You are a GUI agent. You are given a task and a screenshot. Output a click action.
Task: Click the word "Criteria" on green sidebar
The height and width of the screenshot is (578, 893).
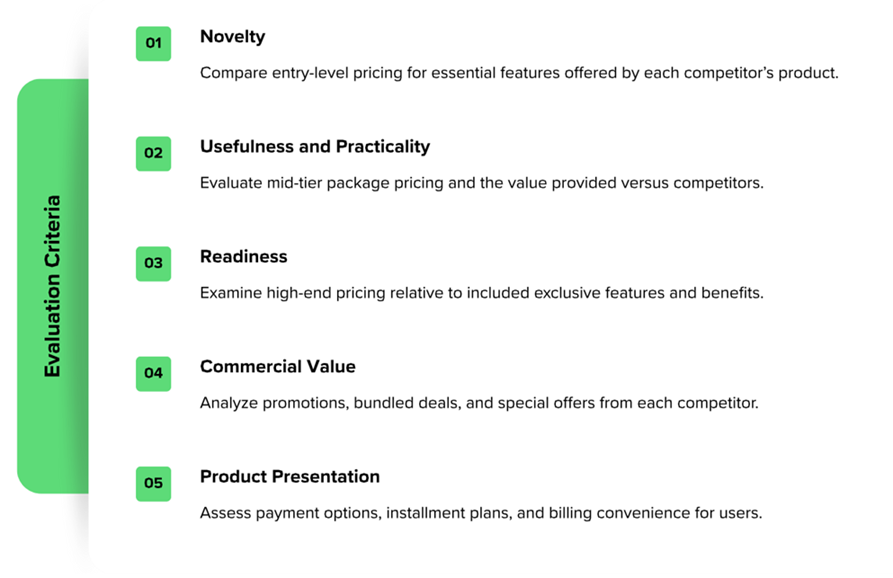[x=53, y=229]
